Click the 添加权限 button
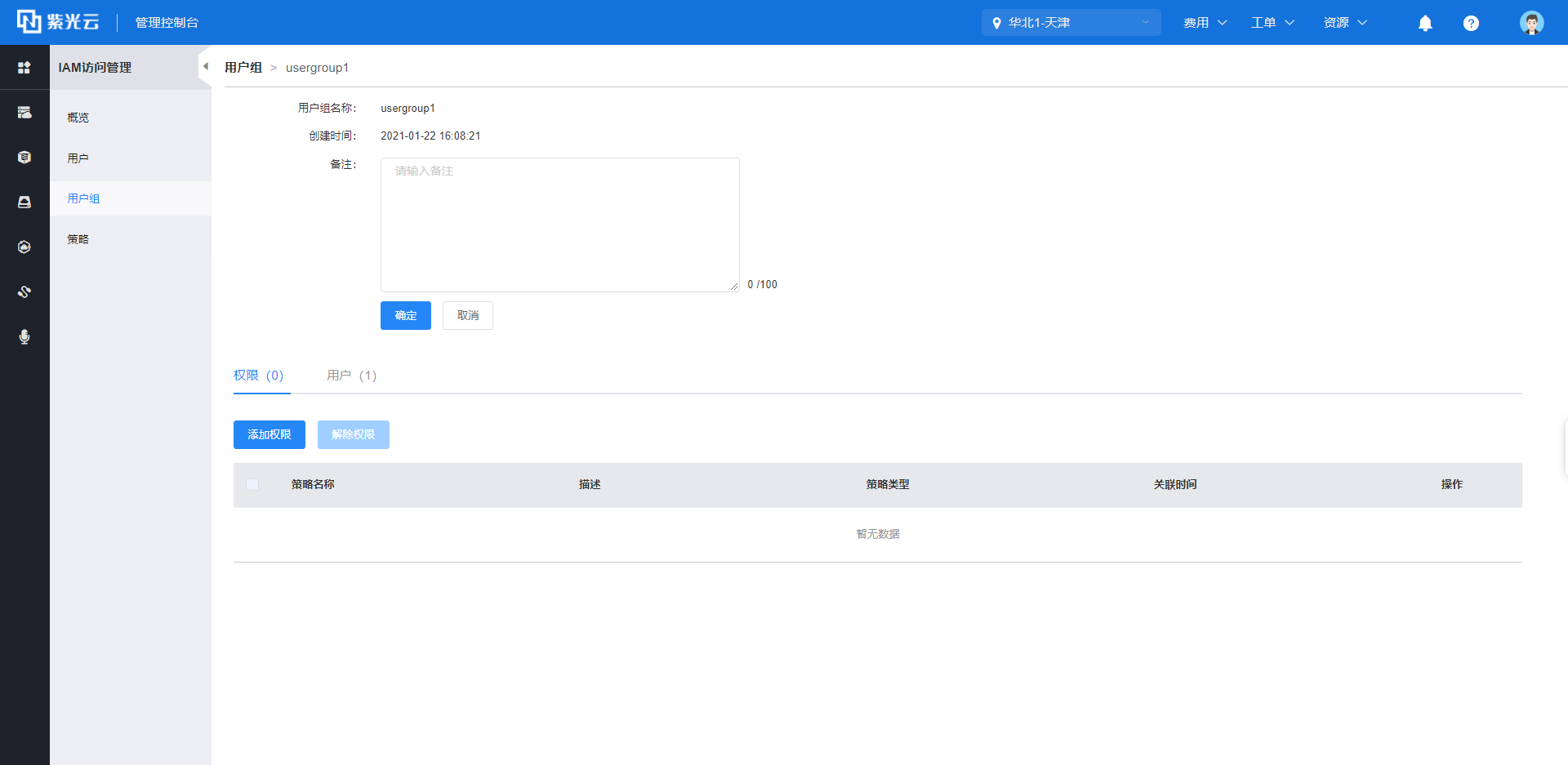Viewport: 1568px width, 765px height. click(269, 434)
